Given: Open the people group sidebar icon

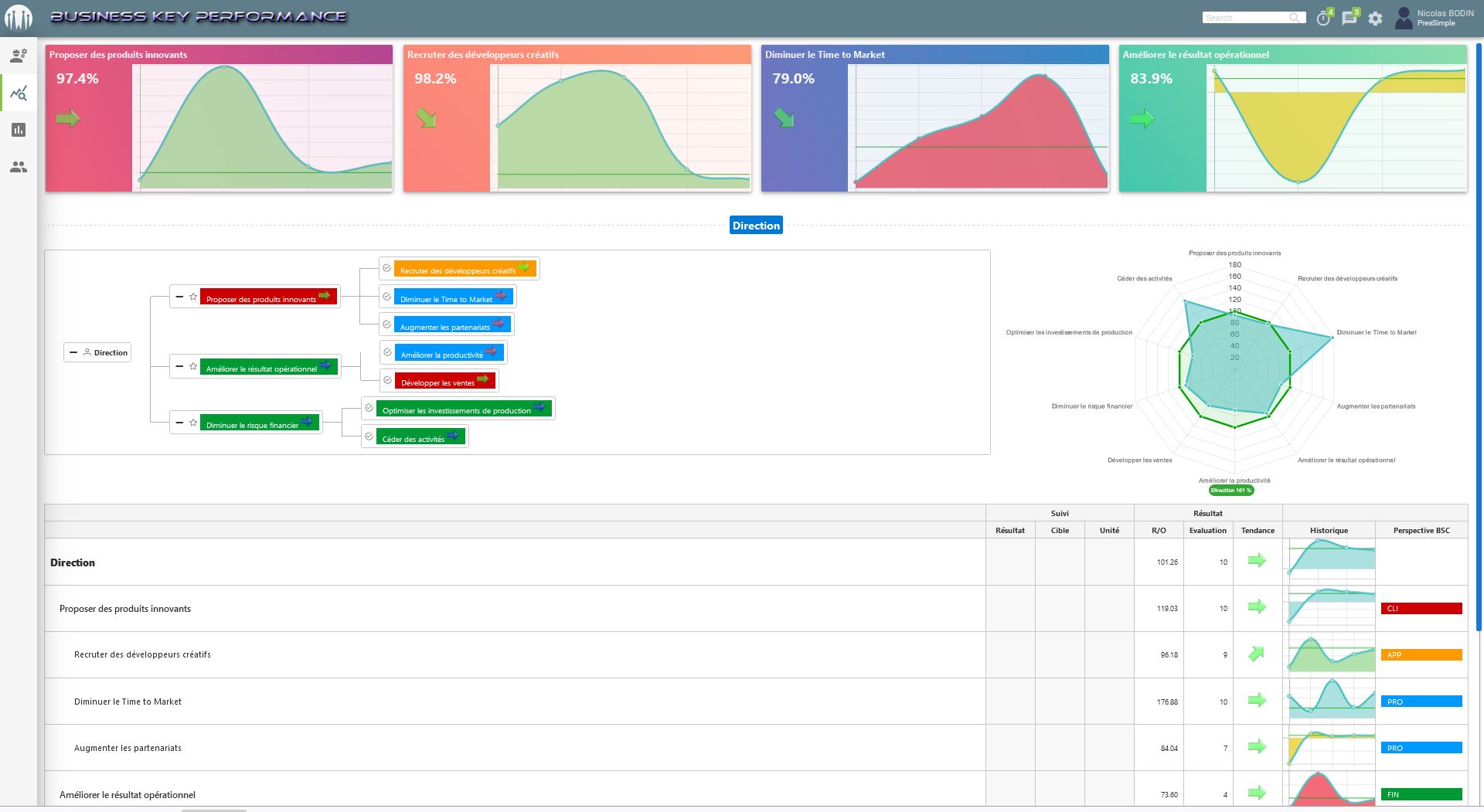Looking at the screenshot, I should click(19, 167).
